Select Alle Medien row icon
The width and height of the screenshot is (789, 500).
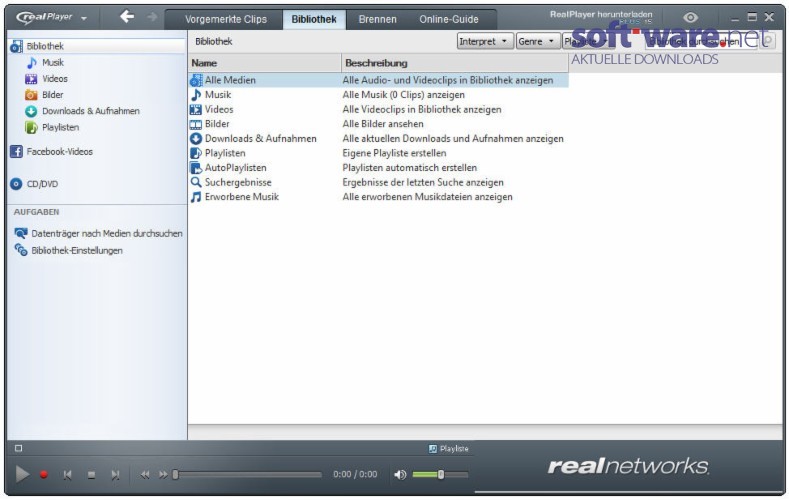coord(196,80)
